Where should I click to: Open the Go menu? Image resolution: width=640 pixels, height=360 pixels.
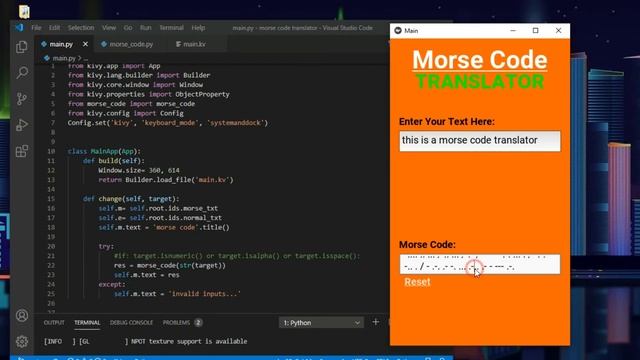(x=128, y=28)
